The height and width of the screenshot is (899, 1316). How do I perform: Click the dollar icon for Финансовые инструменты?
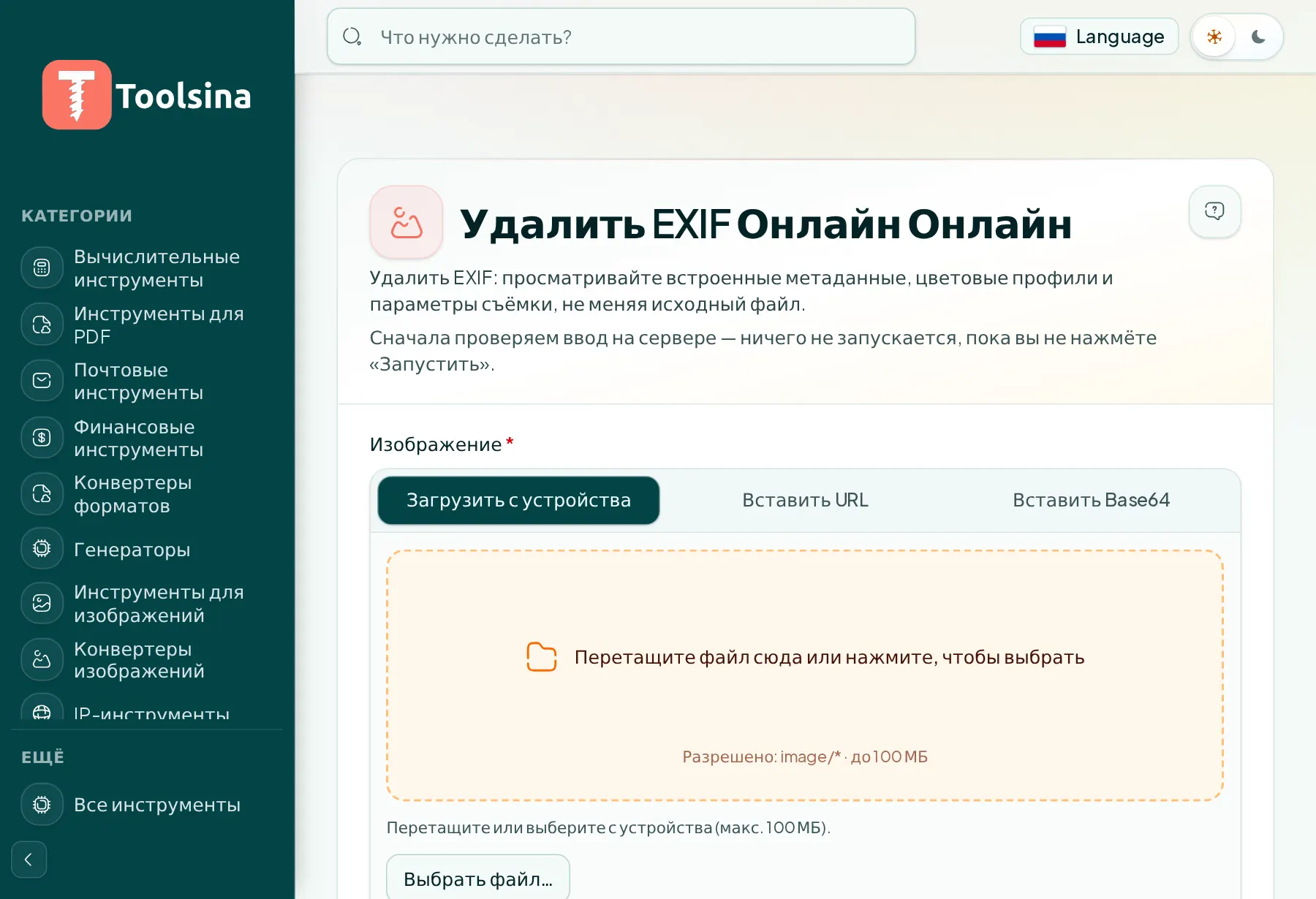(x=42, y=438)
